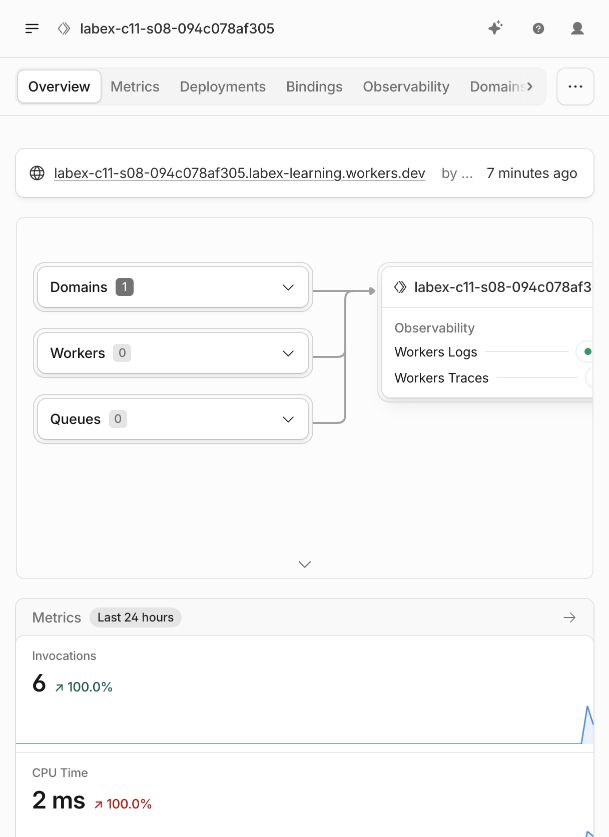Open the user account profile icon
The height and width of the screenshot is (837, 609).
pos(578,28)
